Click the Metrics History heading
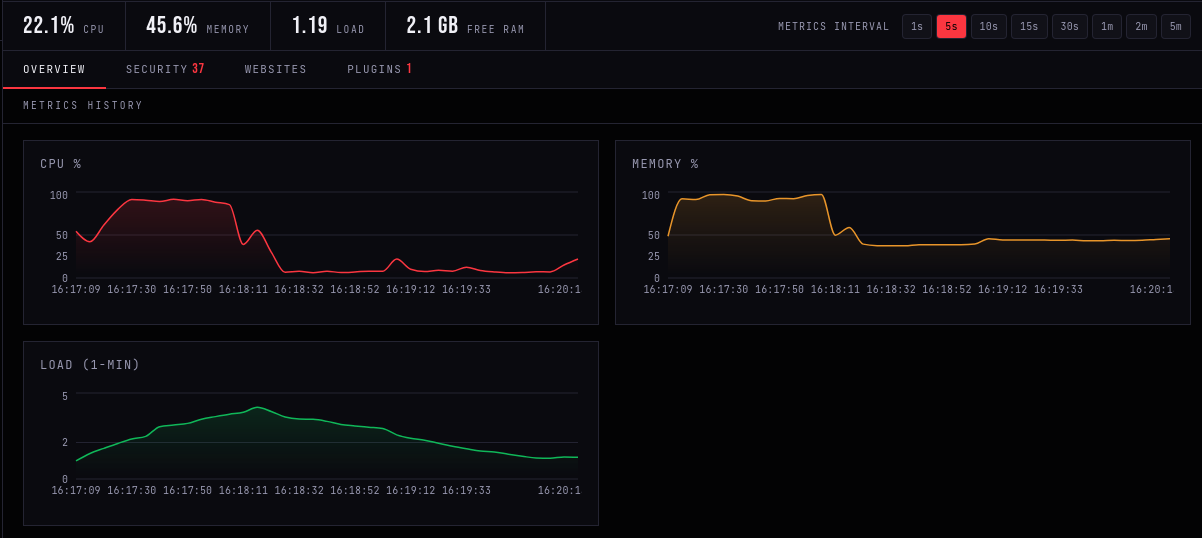1202x538 pixels. click(x=83, y=106)
